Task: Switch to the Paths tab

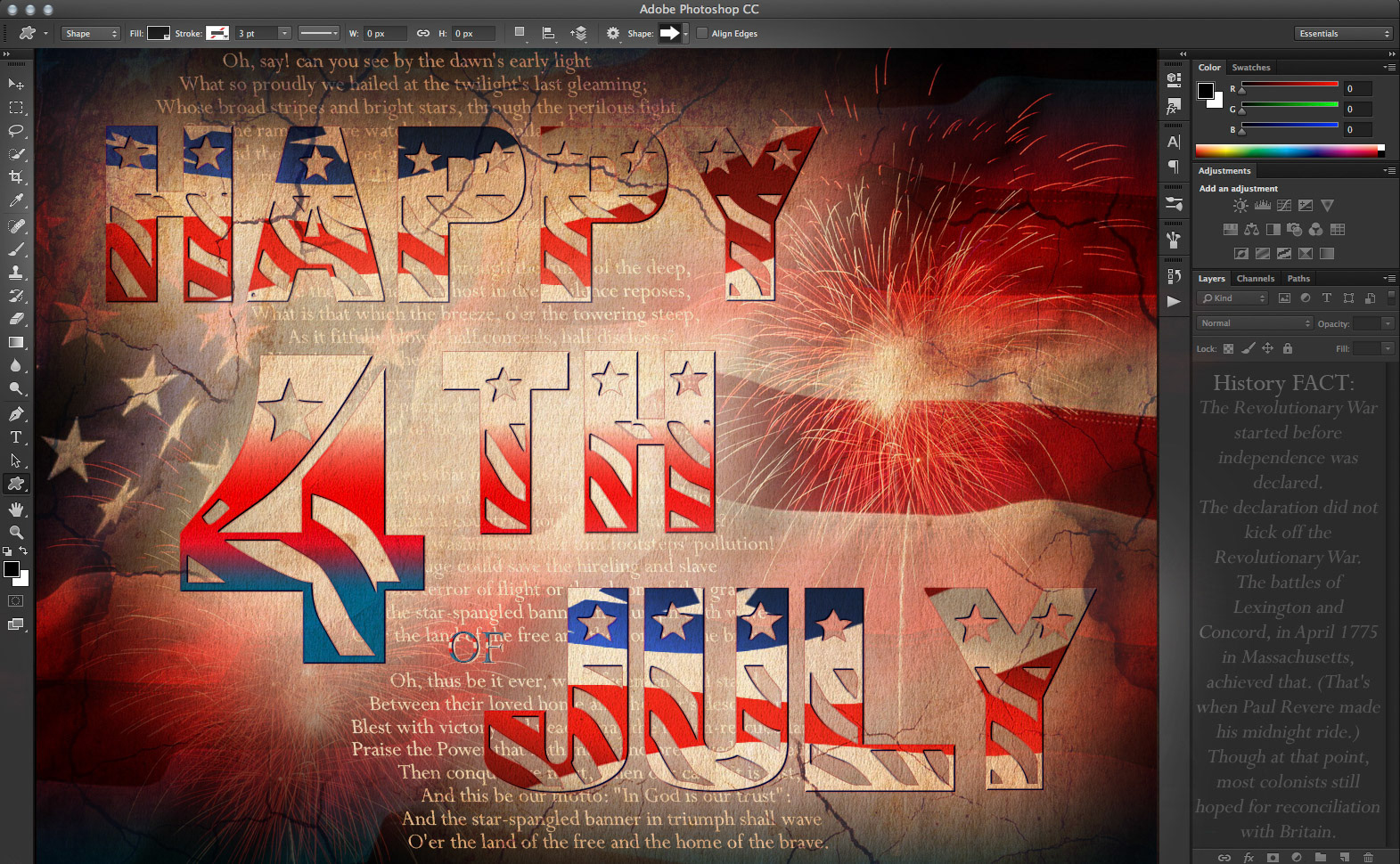Action: tap(1299, 279)
